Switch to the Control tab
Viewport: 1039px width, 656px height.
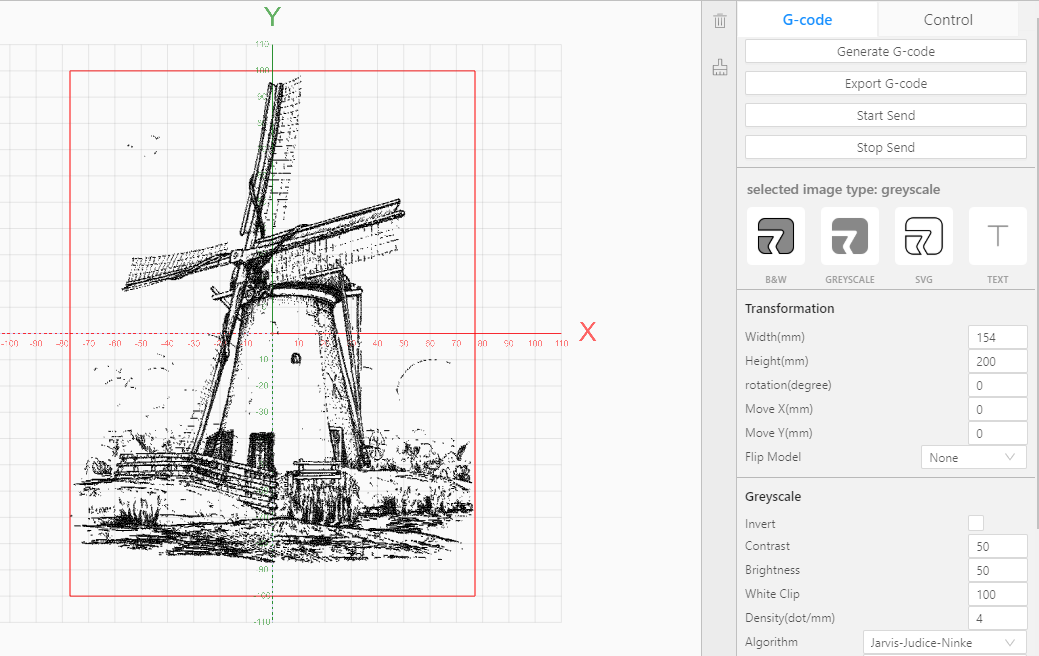click(948, 20)
